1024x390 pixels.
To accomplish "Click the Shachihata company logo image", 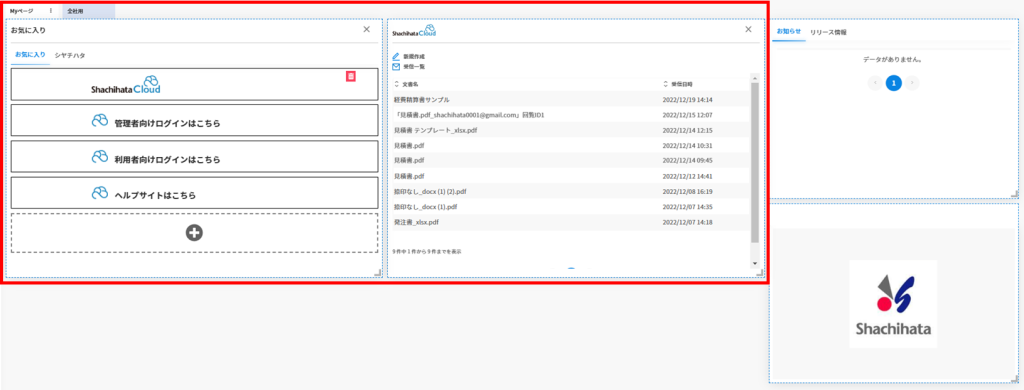I will click(893, 304).
